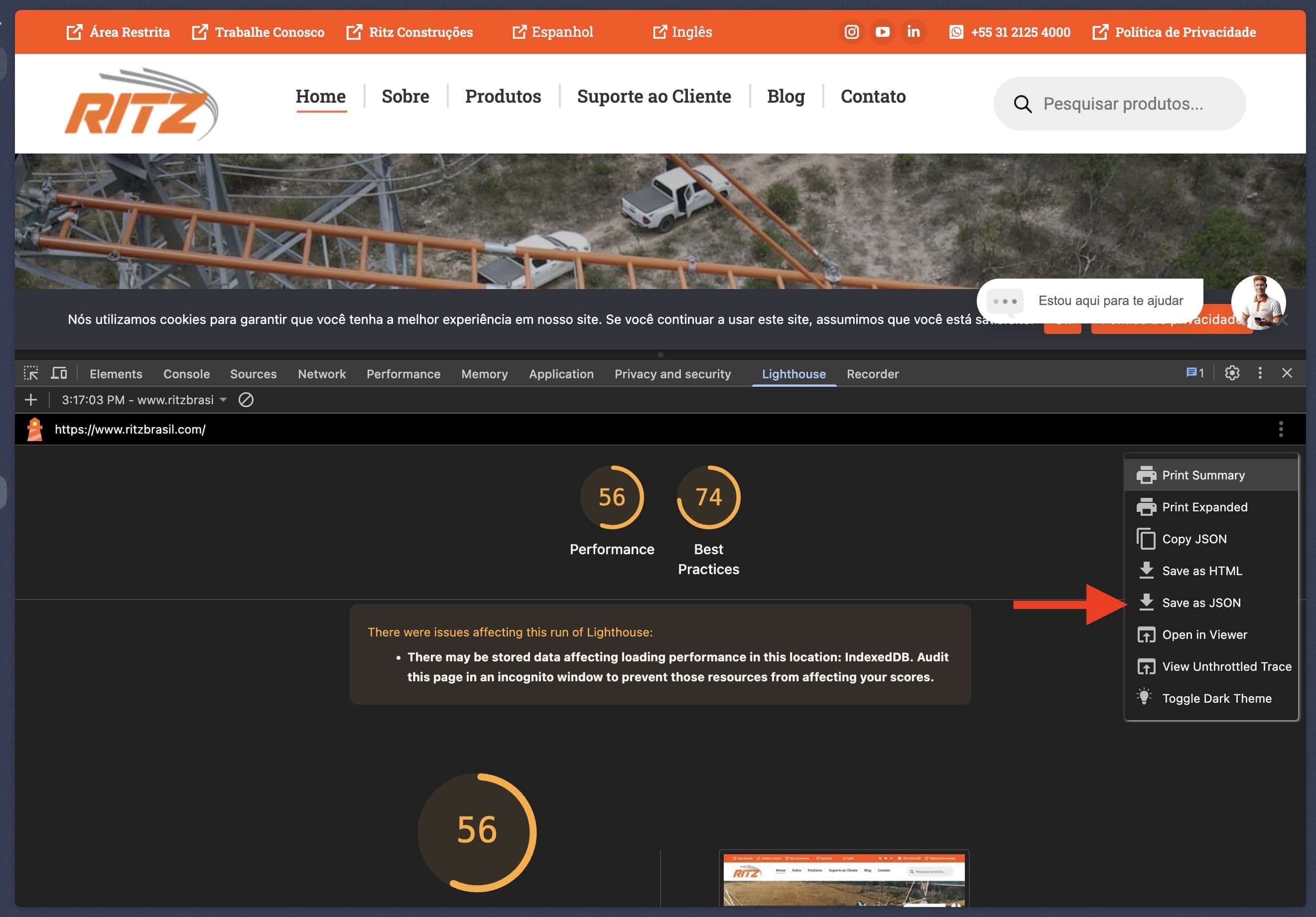1316x917 pixels.
Task: Open Política de Privacidade top link
Action: pos(1174,32)
